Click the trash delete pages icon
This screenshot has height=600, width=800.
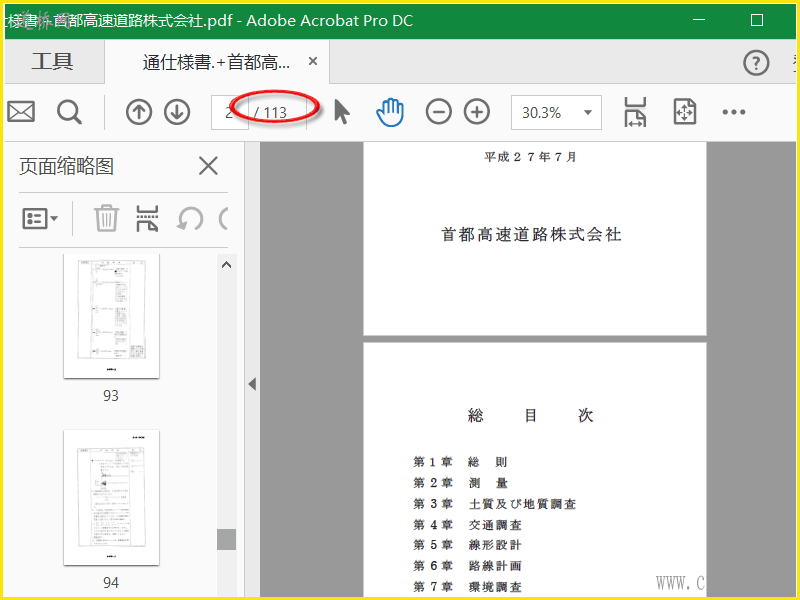click(106, 218)
